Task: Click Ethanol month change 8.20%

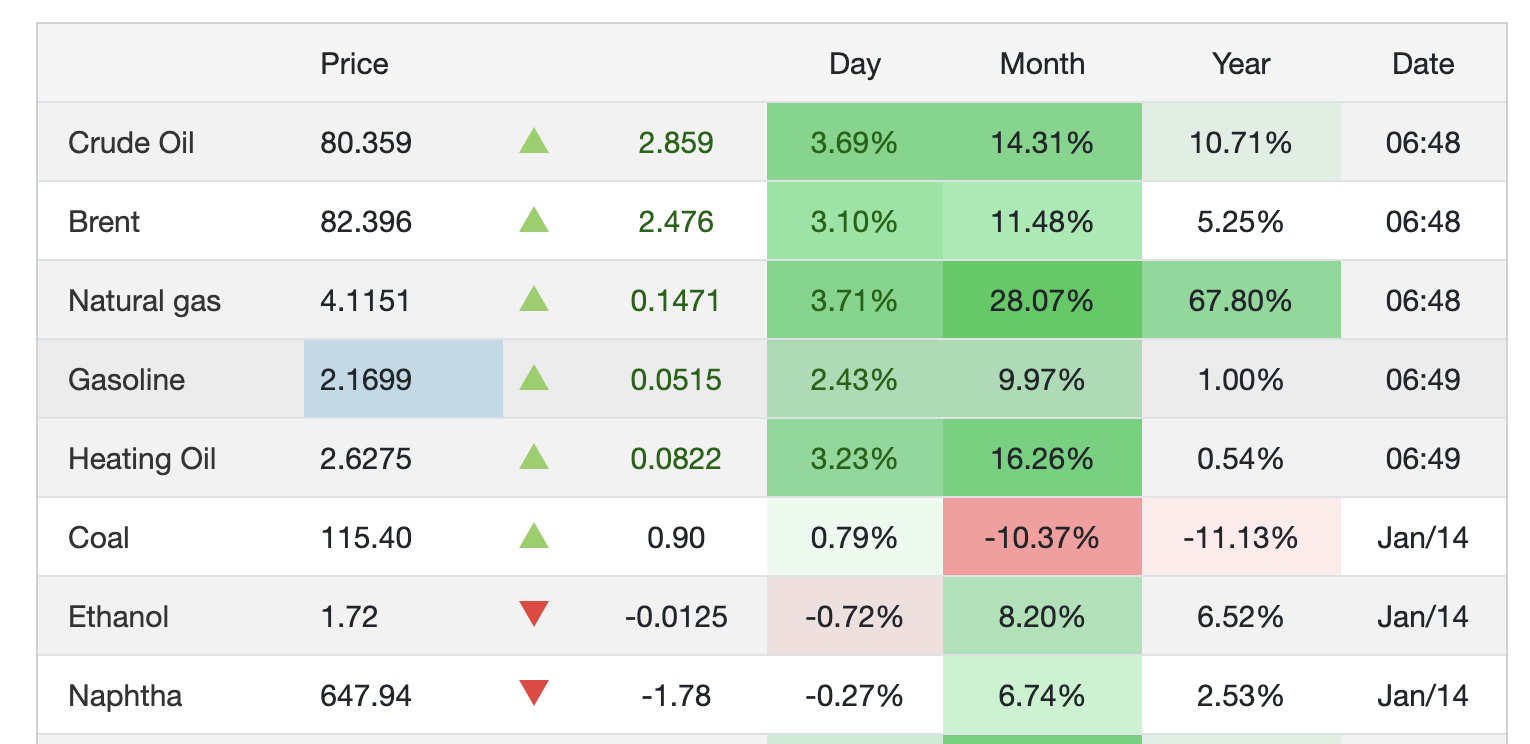Action: tap(1042, 616)
